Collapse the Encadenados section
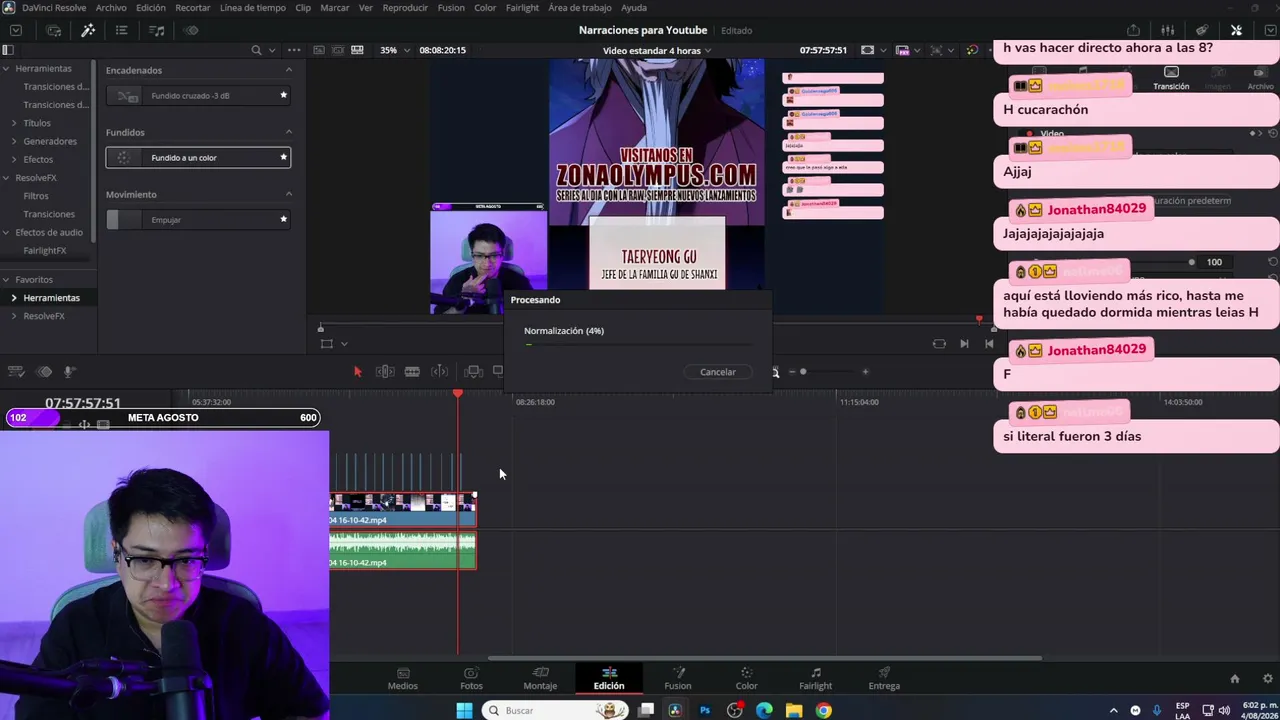This screenshot has height=720, width=1280. tap(289, 70)
